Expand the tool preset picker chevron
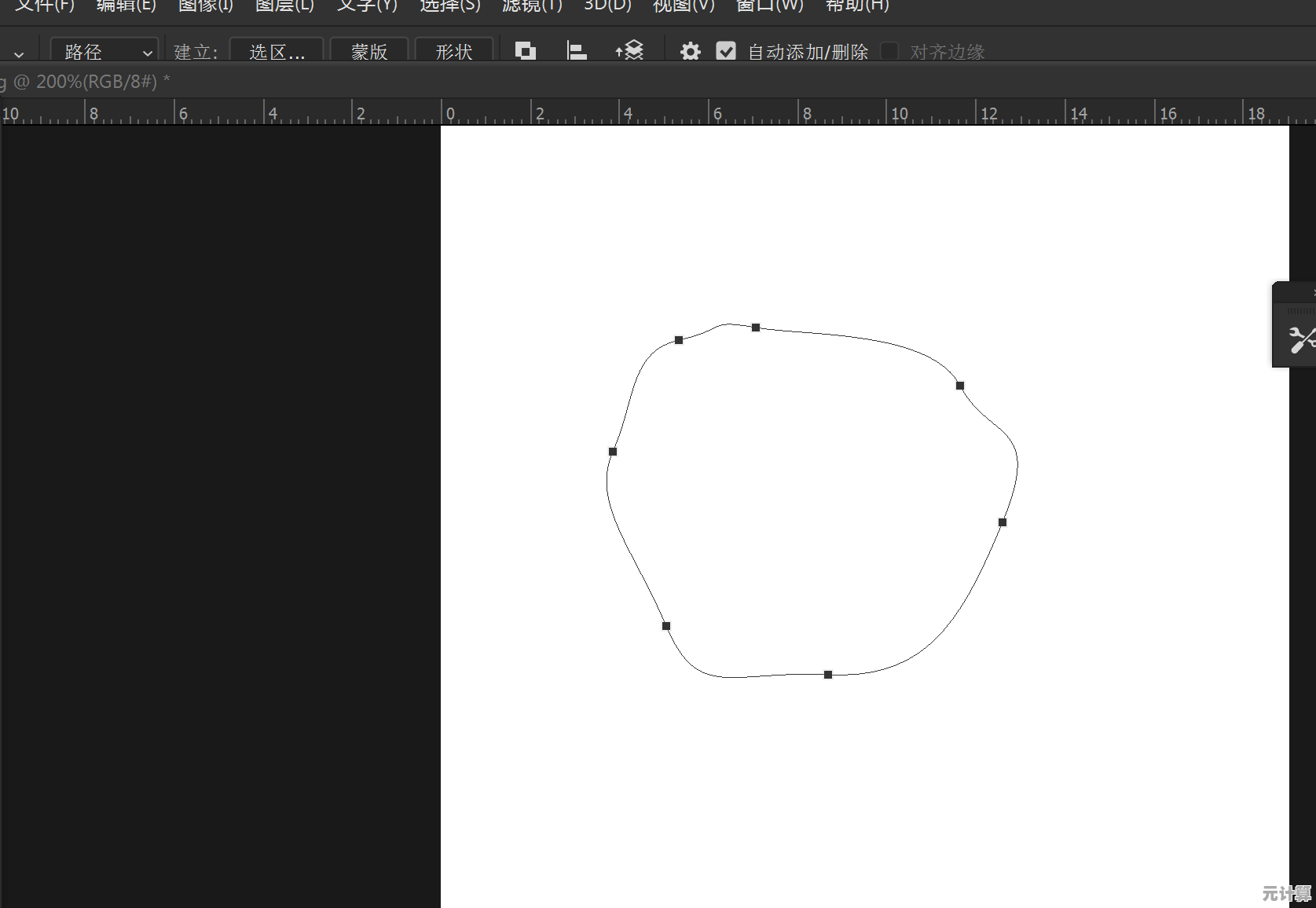1316x908 pixels. coord(19,53)
